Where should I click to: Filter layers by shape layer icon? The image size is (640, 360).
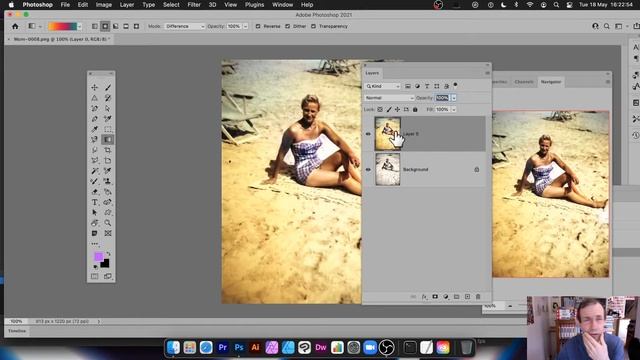click(437, 86)
